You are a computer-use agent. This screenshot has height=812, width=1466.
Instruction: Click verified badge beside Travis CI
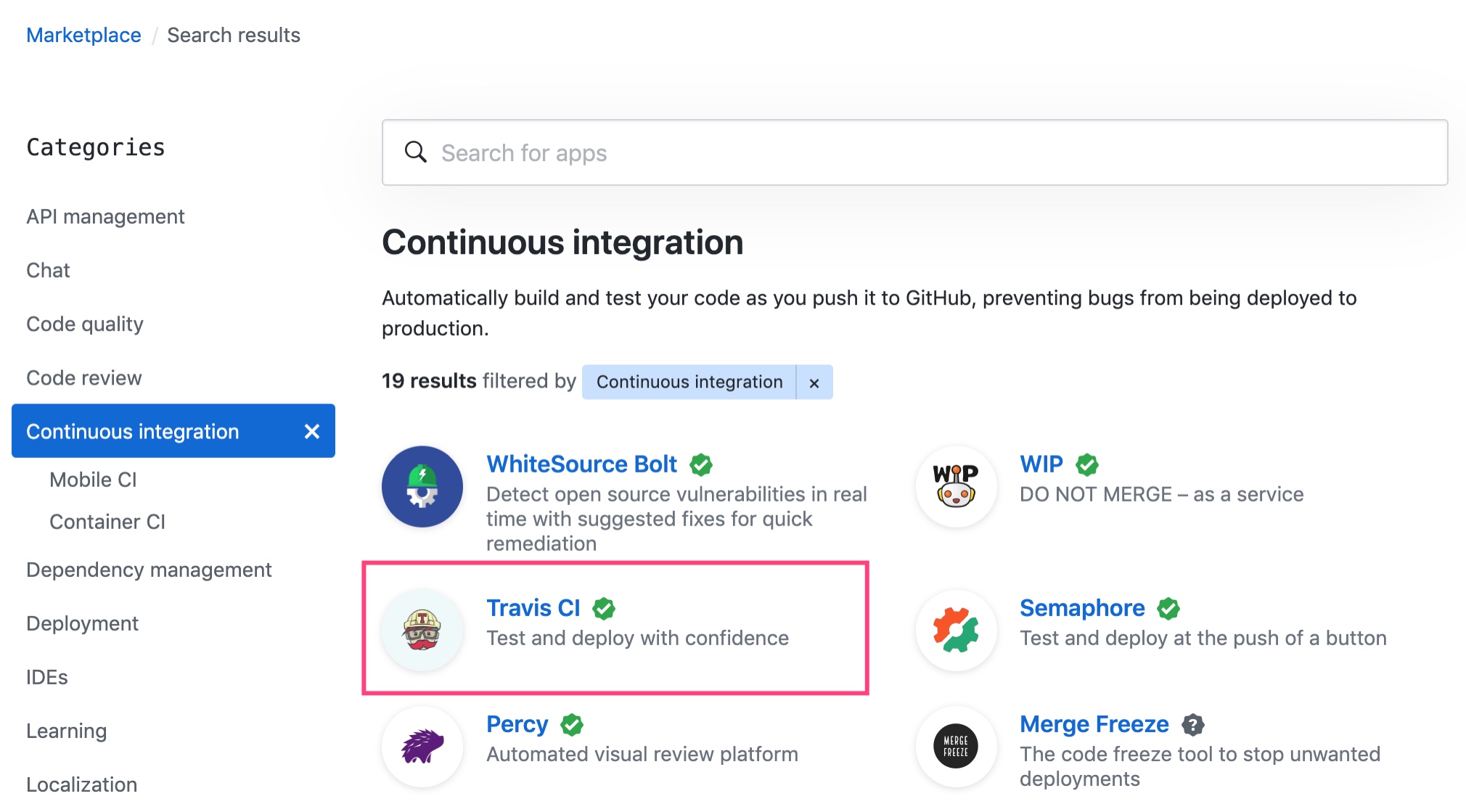pyautogui.click(x=604, y=608)
